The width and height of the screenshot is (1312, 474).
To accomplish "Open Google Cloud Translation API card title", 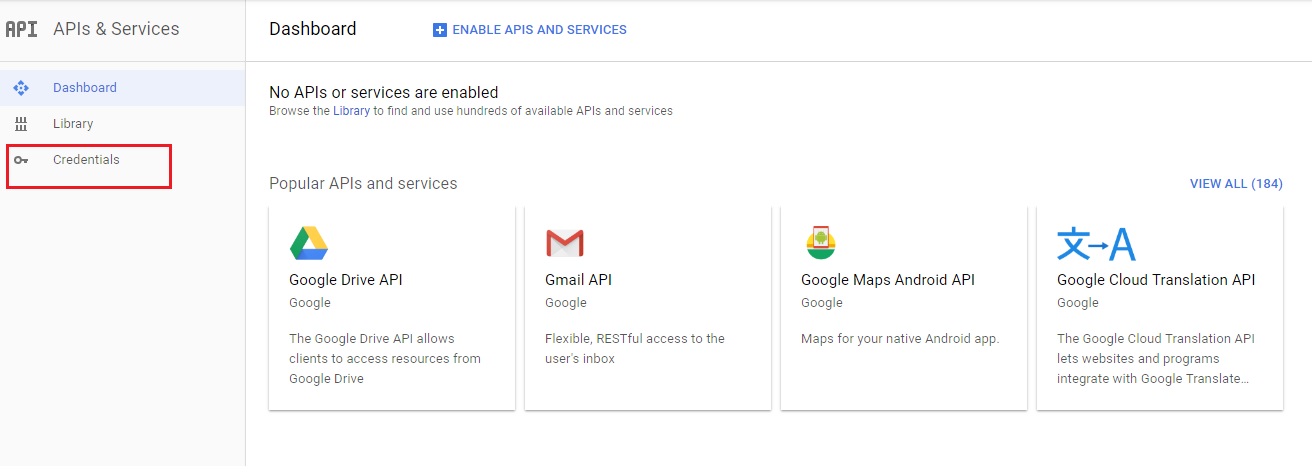I will click(x=1156, y=280).
